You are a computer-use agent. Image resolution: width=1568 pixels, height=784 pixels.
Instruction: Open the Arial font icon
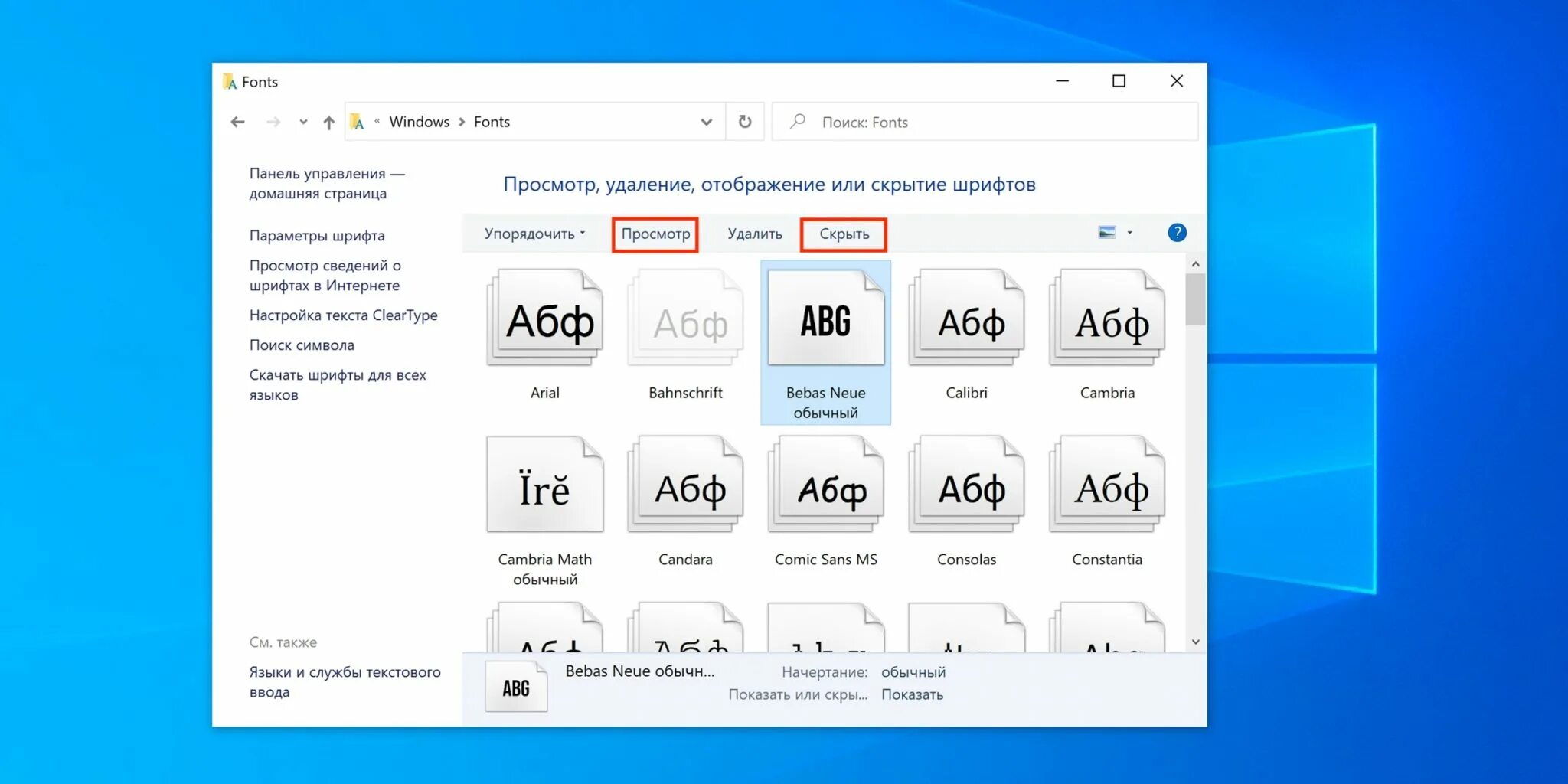545,318
